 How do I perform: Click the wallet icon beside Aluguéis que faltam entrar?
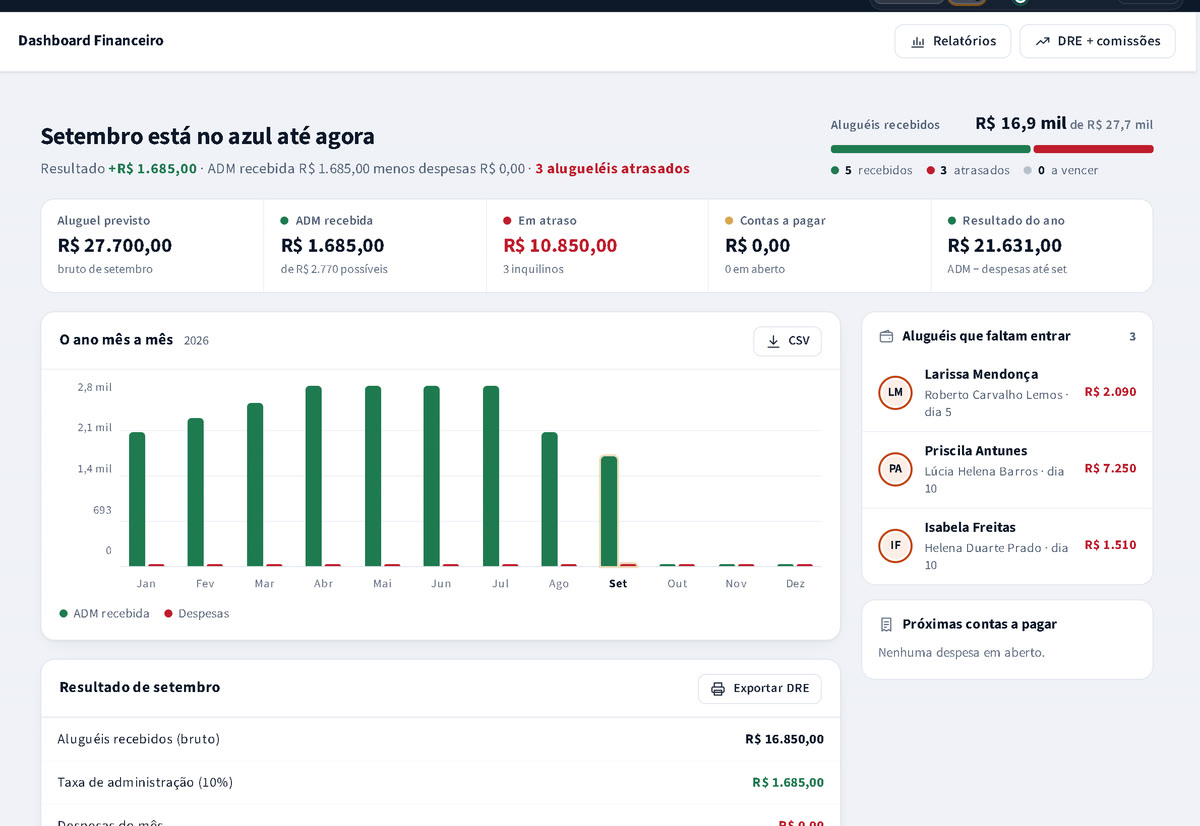886,337
